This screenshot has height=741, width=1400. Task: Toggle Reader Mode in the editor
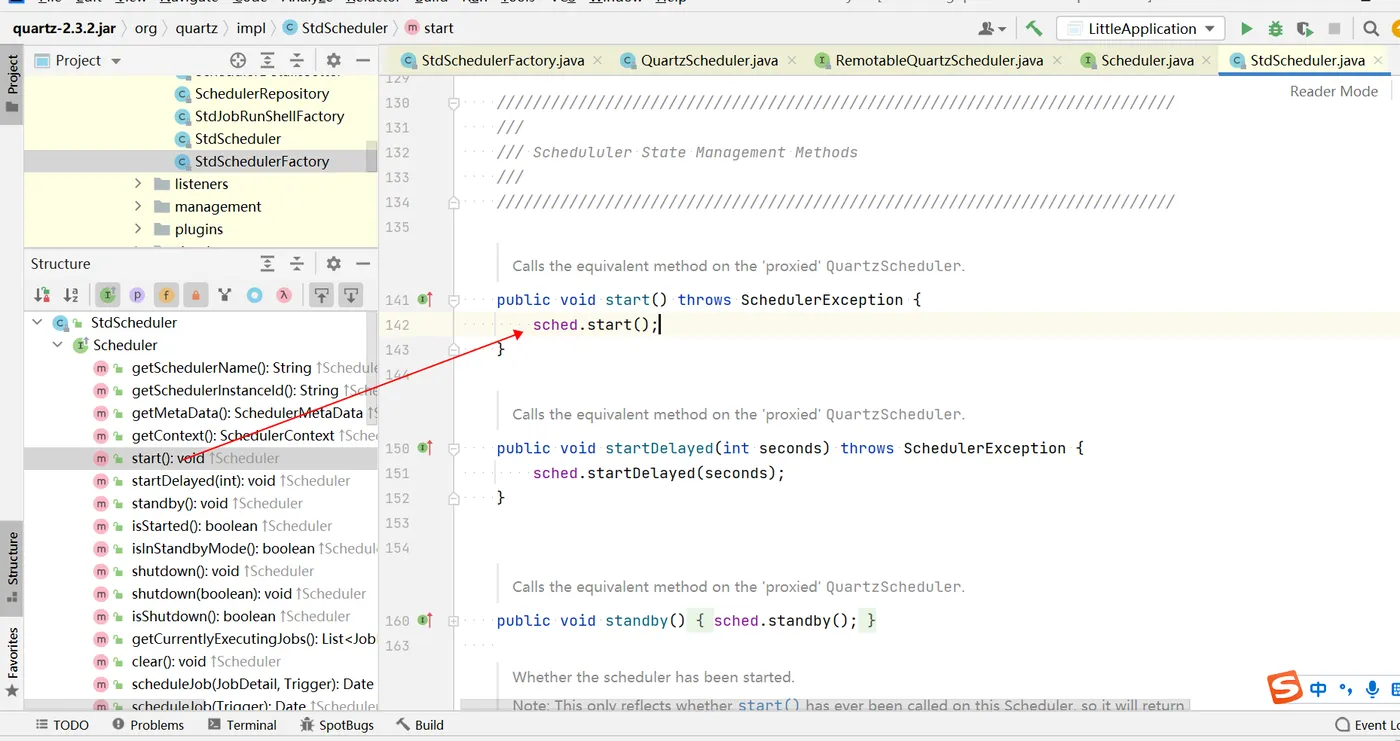click(1334, 91)
